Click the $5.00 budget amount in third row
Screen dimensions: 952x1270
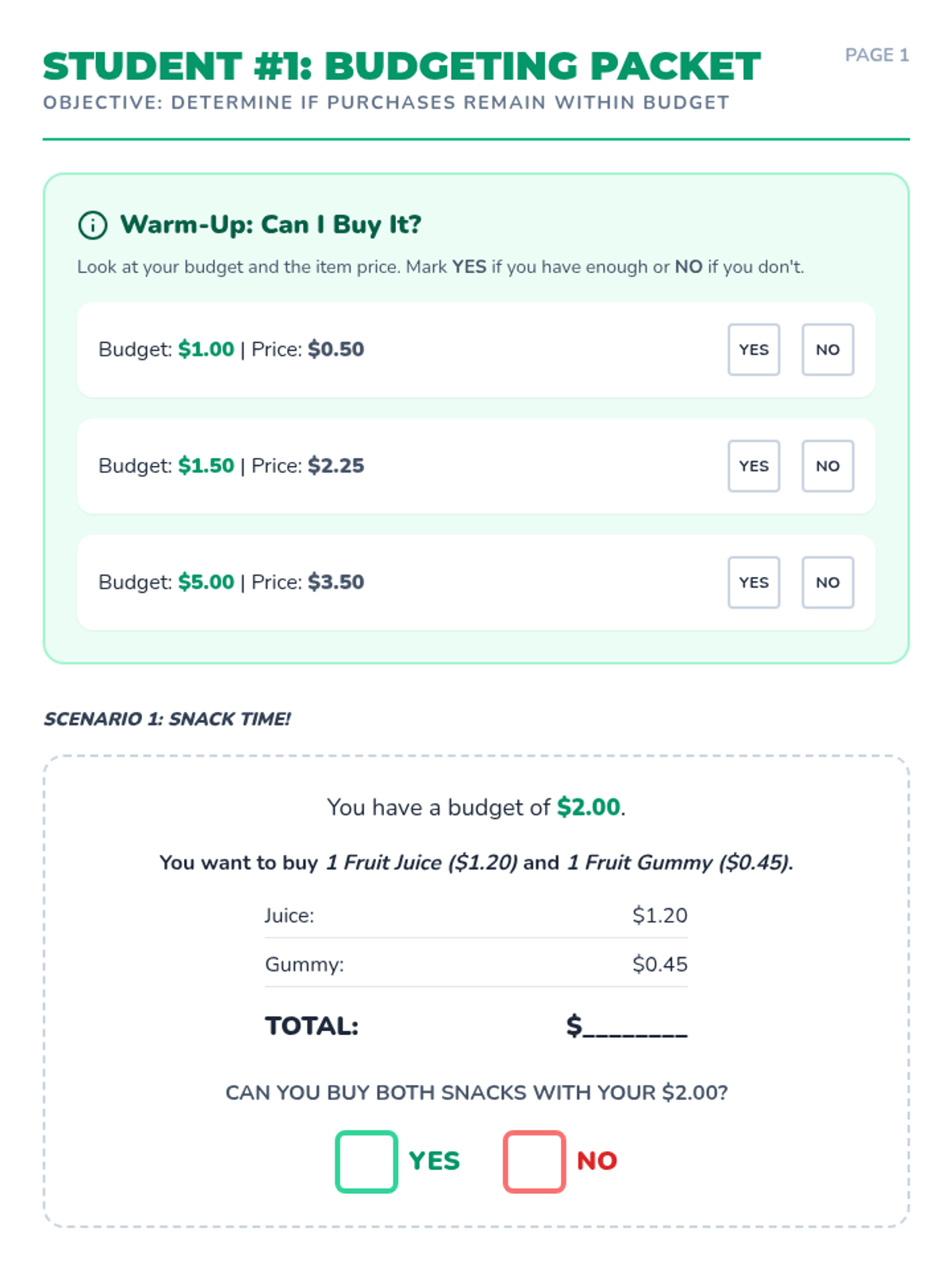(205, 583)
